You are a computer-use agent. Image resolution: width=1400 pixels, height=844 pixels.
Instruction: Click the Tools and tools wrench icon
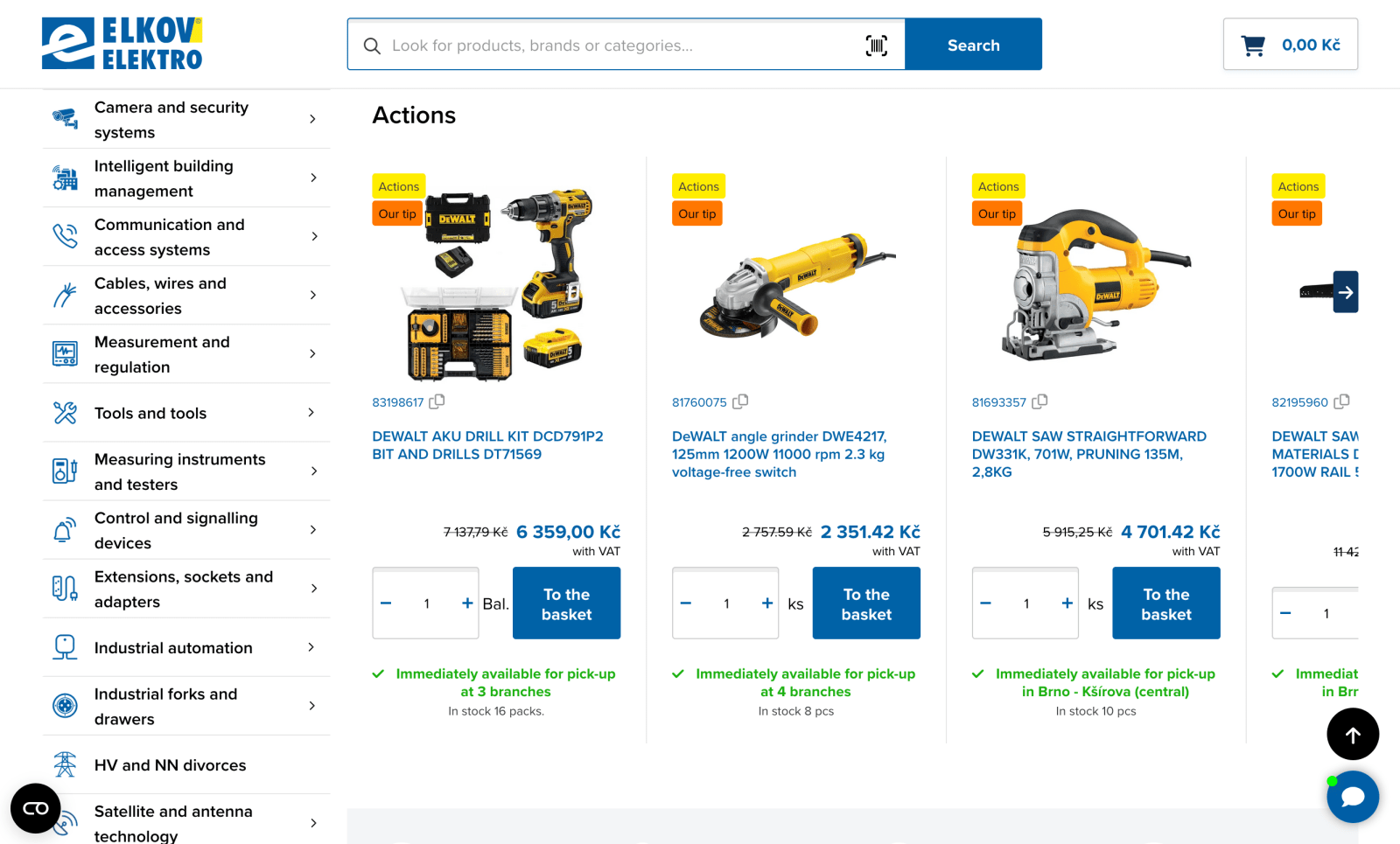(x=65, y=413)
